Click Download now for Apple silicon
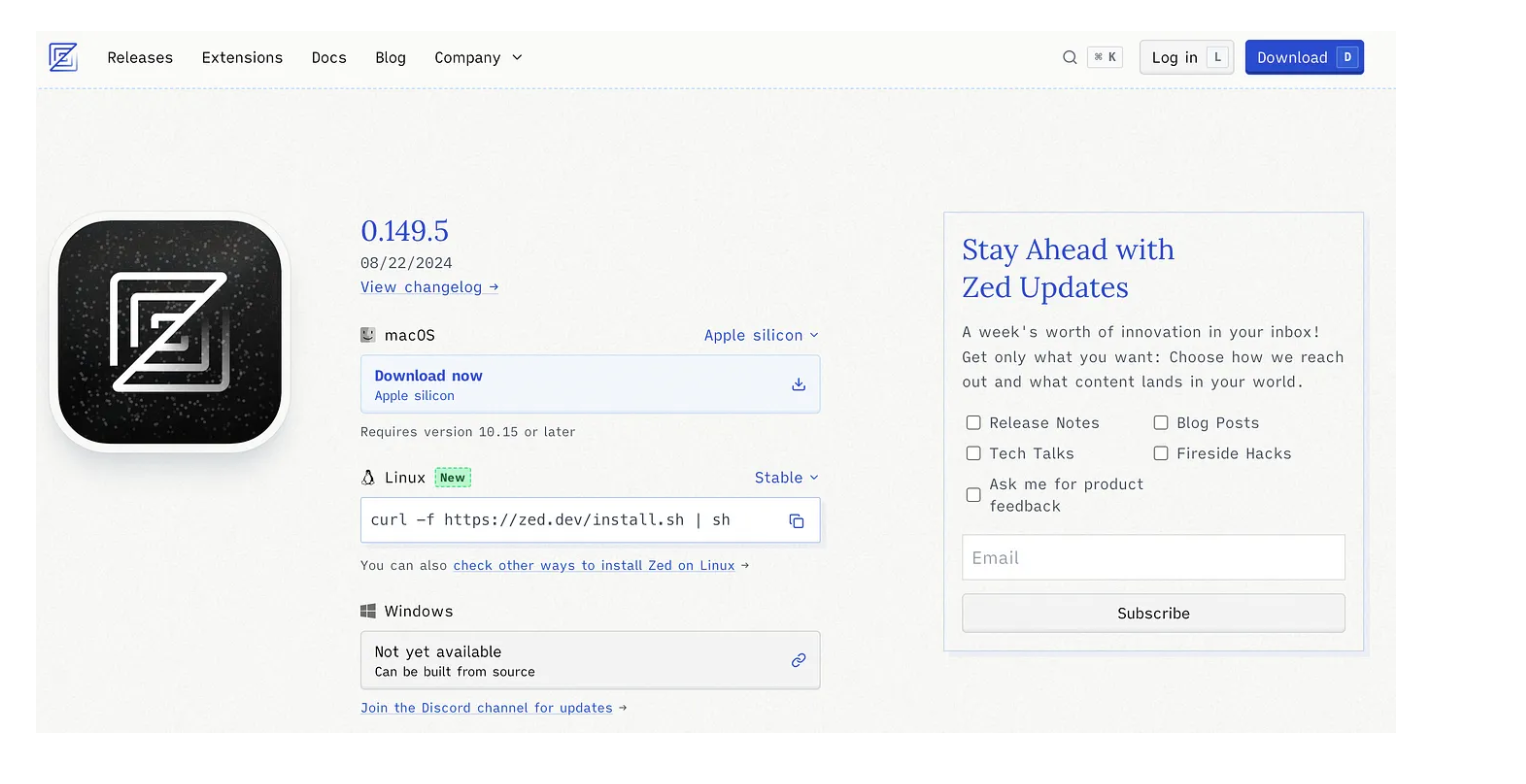The width and height of the screenshot is (1526, 784). click(590, 384)
